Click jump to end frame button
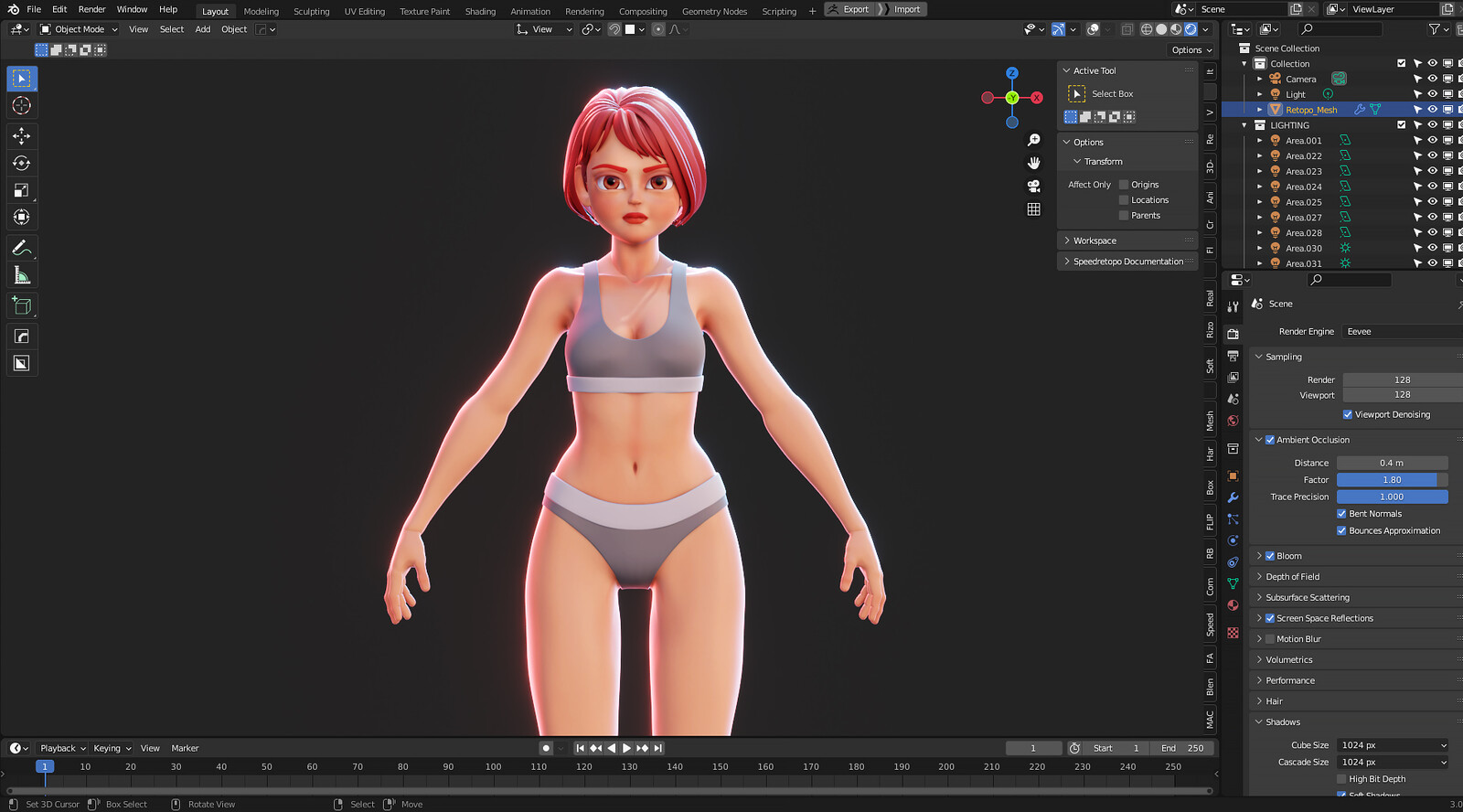 click(x=658, y=748)
